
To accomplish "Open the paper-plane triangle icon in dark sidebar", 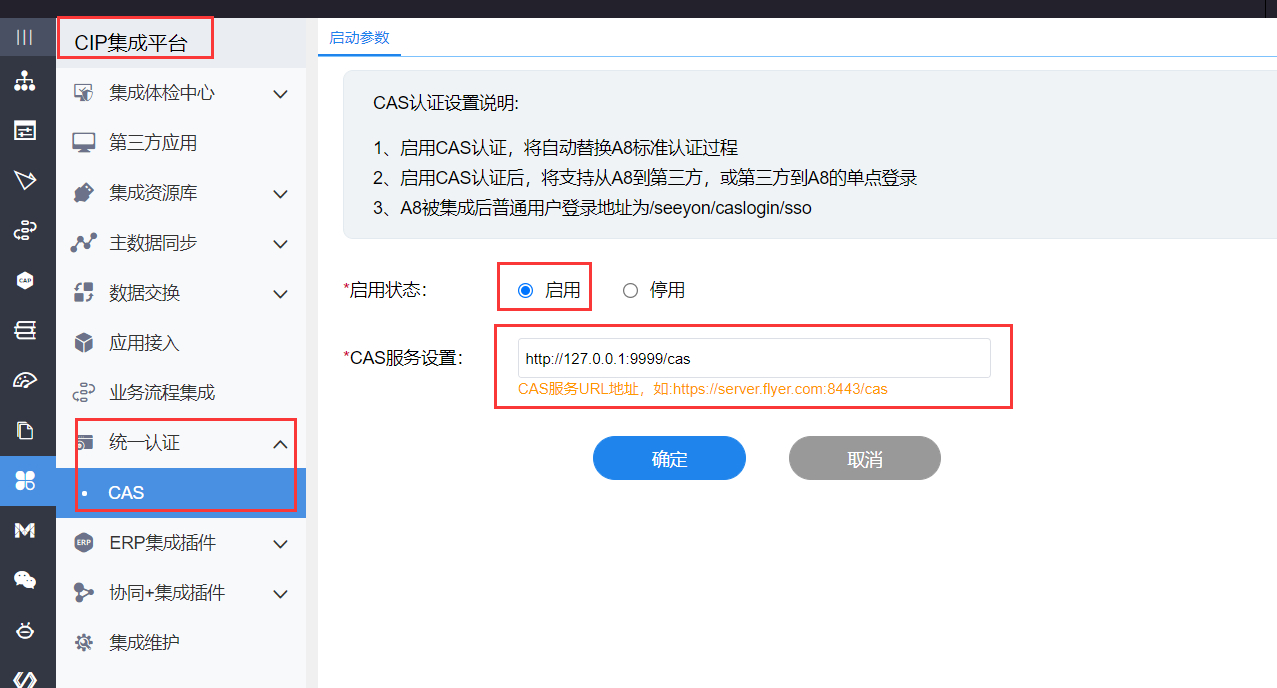I will click(24, 180).
